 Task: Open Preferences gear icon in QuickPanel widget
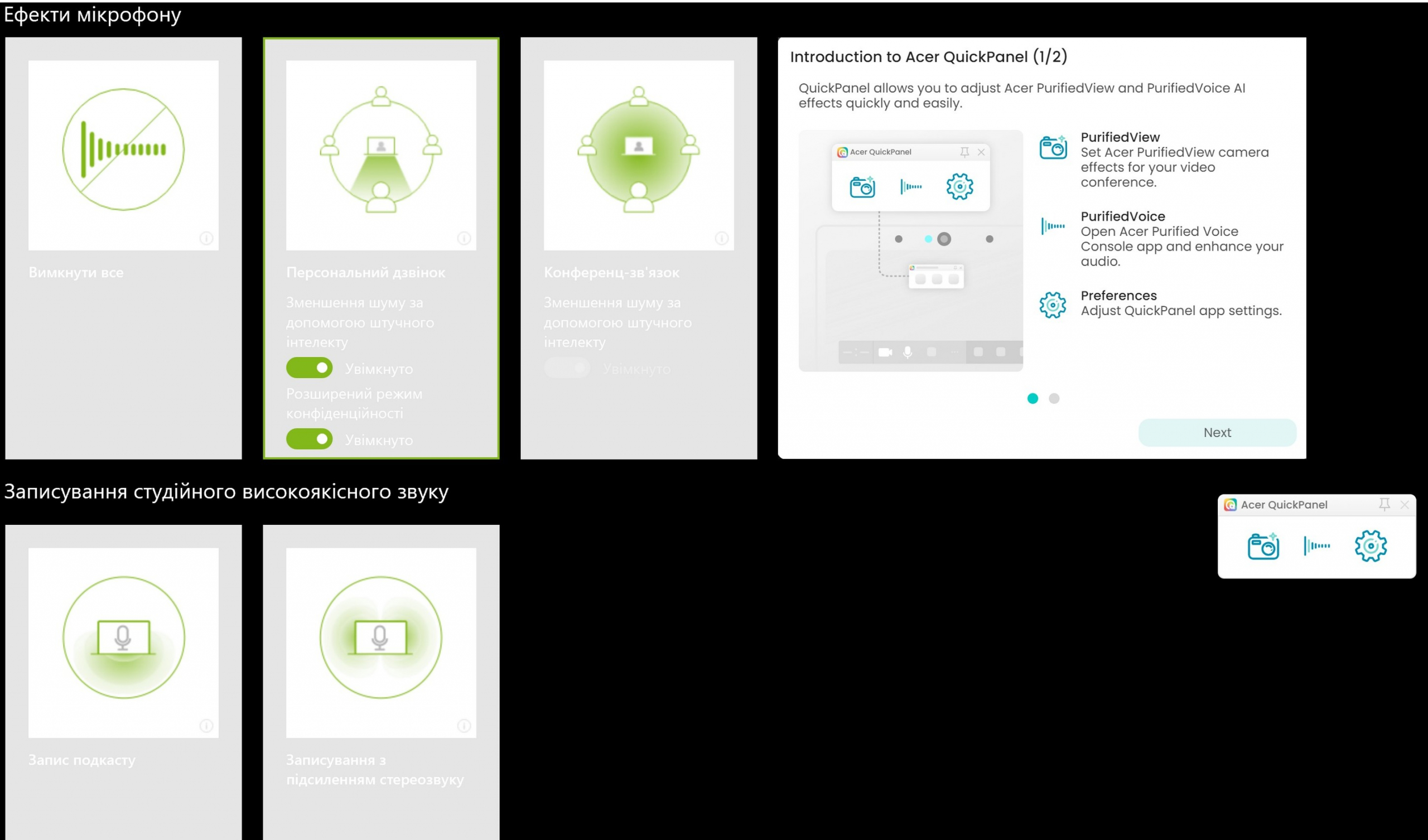[x=1370, y=547]
